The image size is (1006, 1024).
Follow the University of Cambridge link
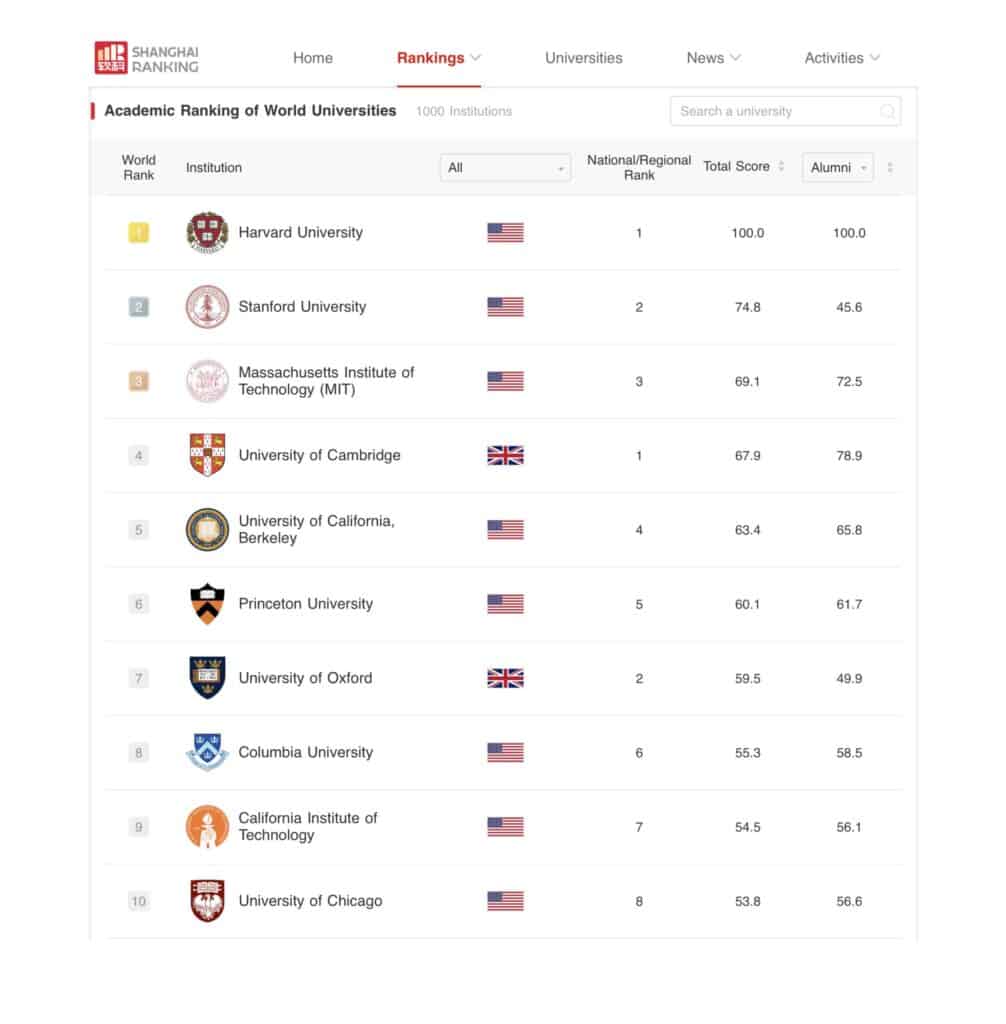coord(319,455)
